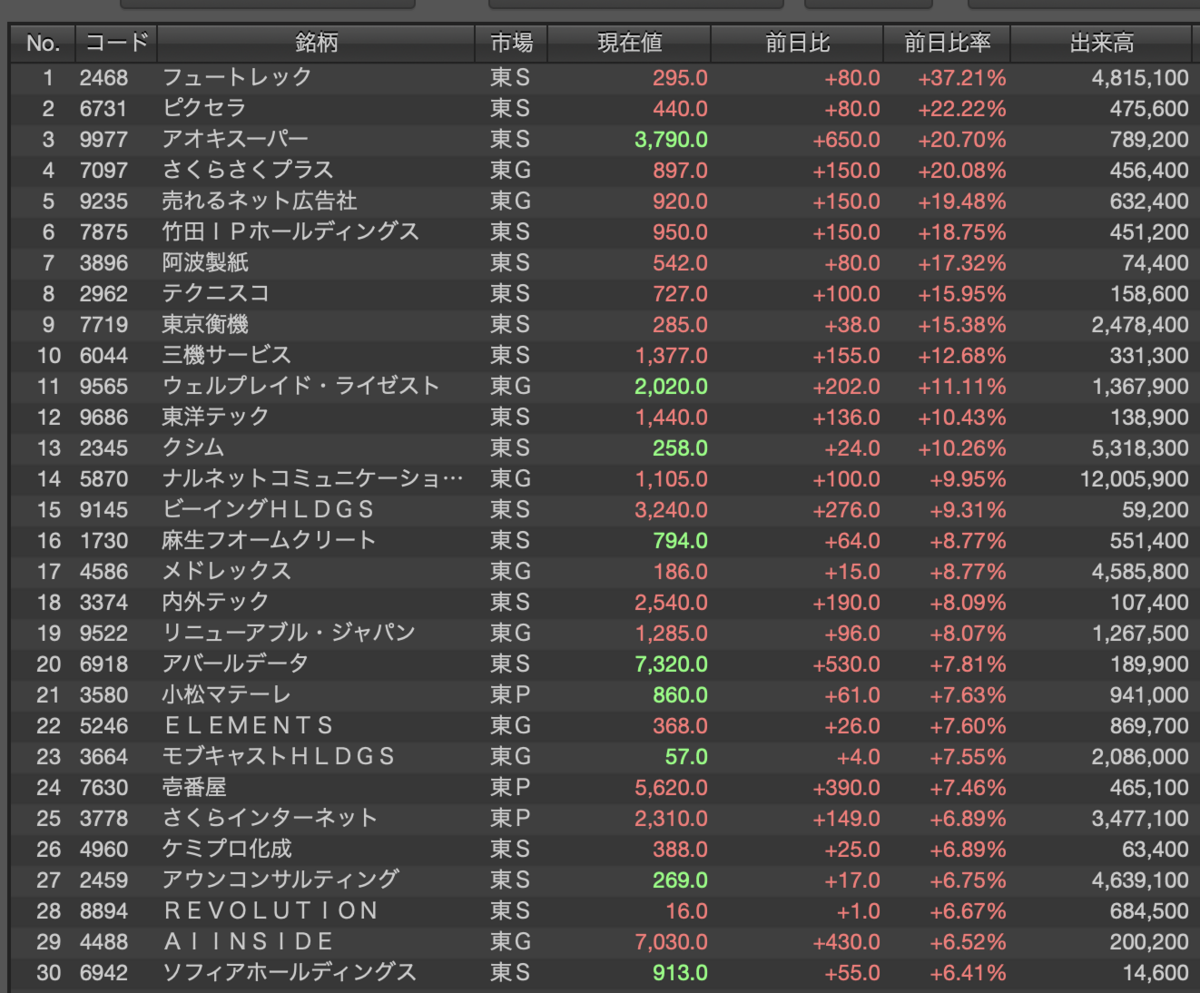Click stock code 5870
Image resolution: width=1200 pixels, height=993 pixels.
coord(104,478)
